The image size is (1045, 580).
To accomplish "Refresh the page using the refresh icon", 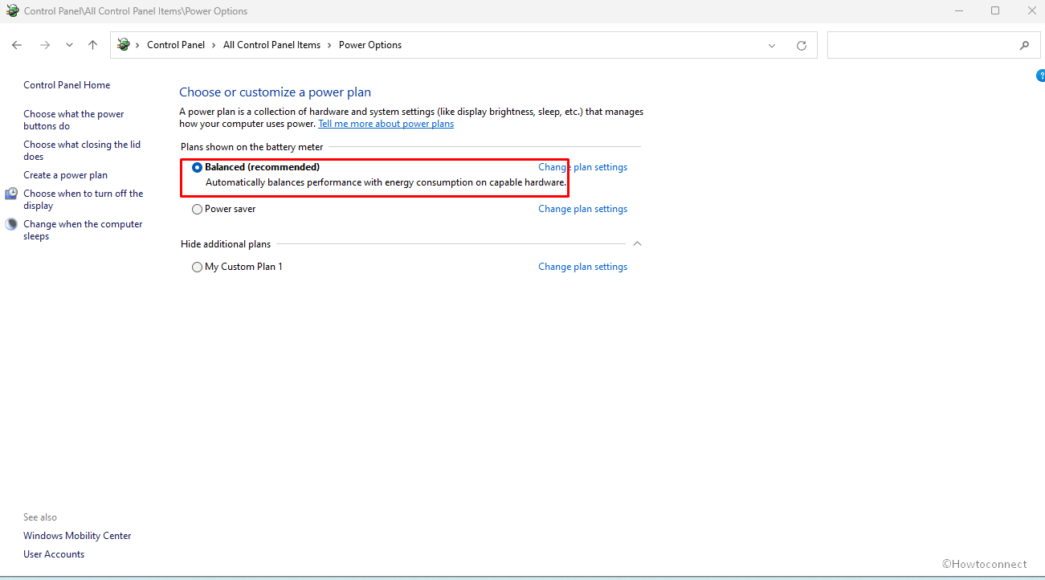I will (800, 45).
